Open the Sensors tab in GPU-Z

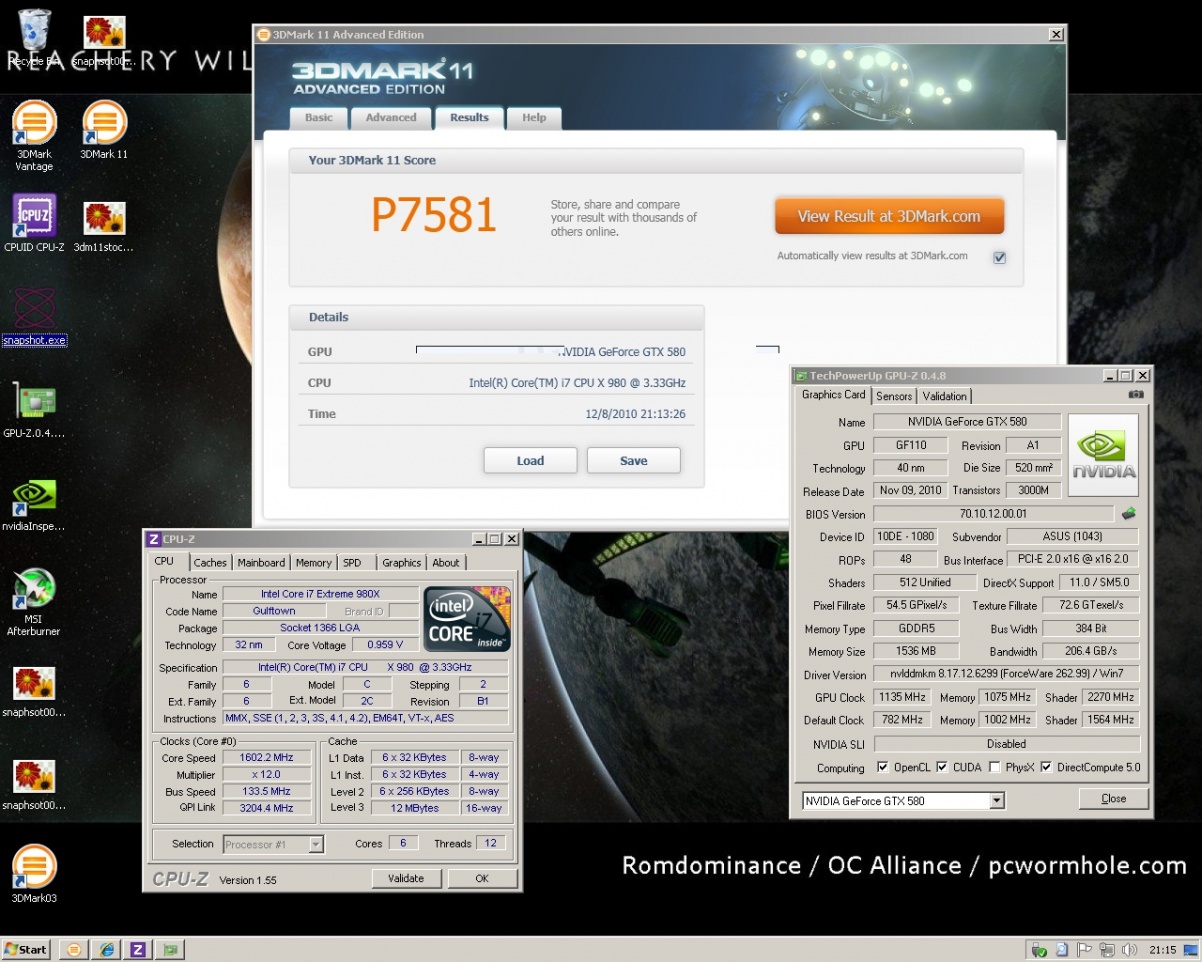pos(893,396)
